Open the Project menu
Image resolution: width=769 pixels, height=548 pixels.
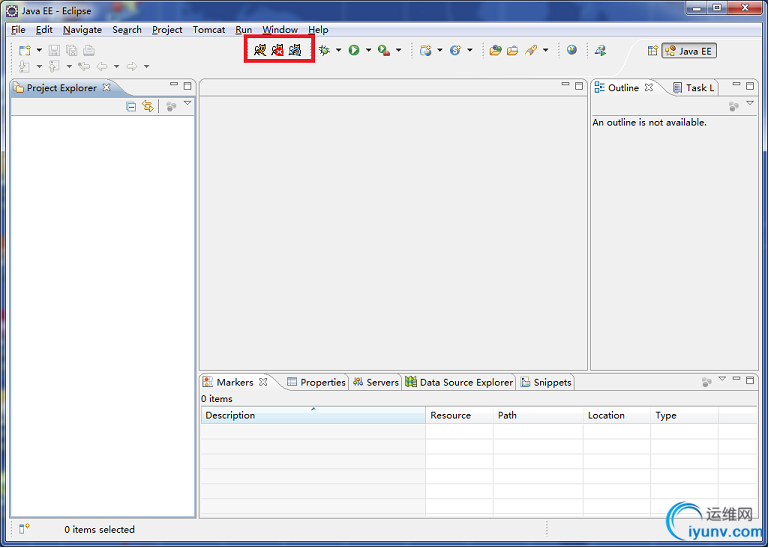[167, 29]
